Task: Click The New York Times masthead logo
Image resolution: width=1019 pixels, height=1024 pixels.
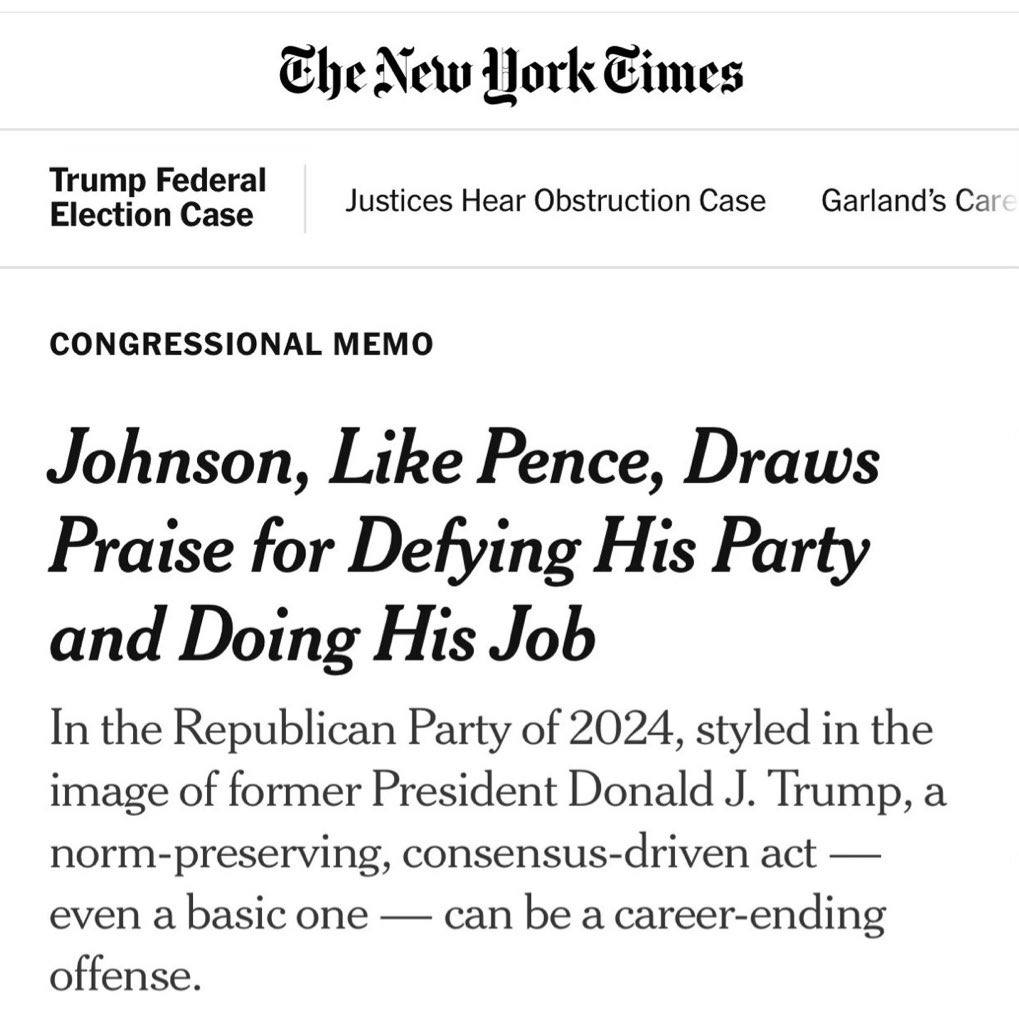Action: coord(509,74)
